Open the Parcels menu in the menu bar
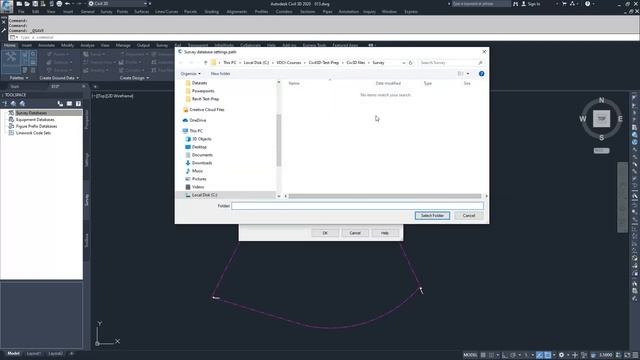 (x=190, y=12)
